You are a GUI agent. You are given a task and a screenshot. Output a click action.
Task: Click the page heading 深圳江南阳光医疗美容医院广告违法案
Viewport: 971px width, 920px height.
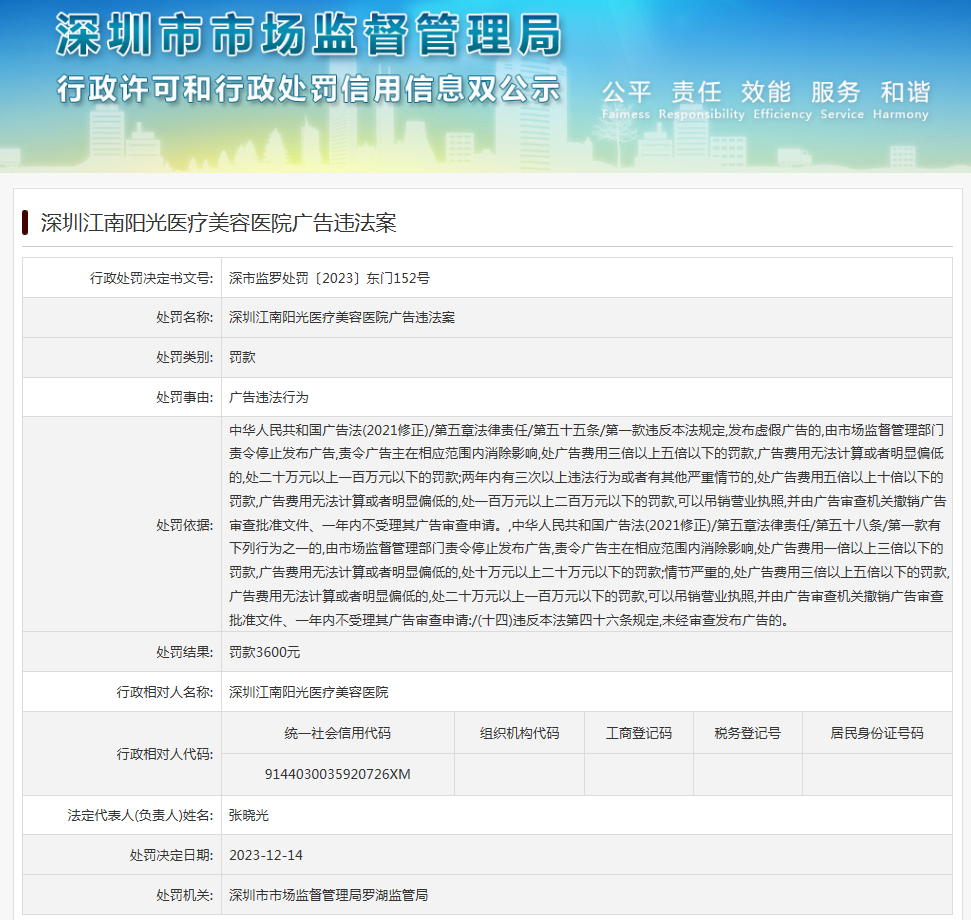pos(219,223)
